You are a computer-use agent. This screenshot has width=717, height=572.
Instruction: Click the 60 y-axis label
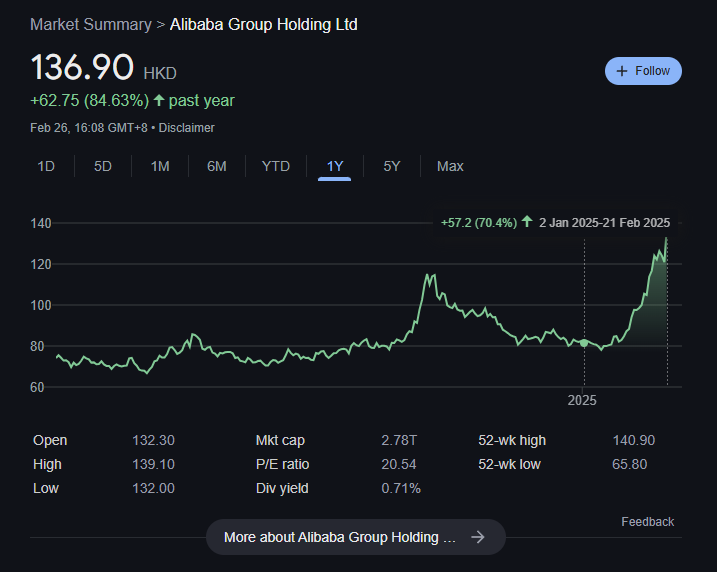[x=37, y=387]
